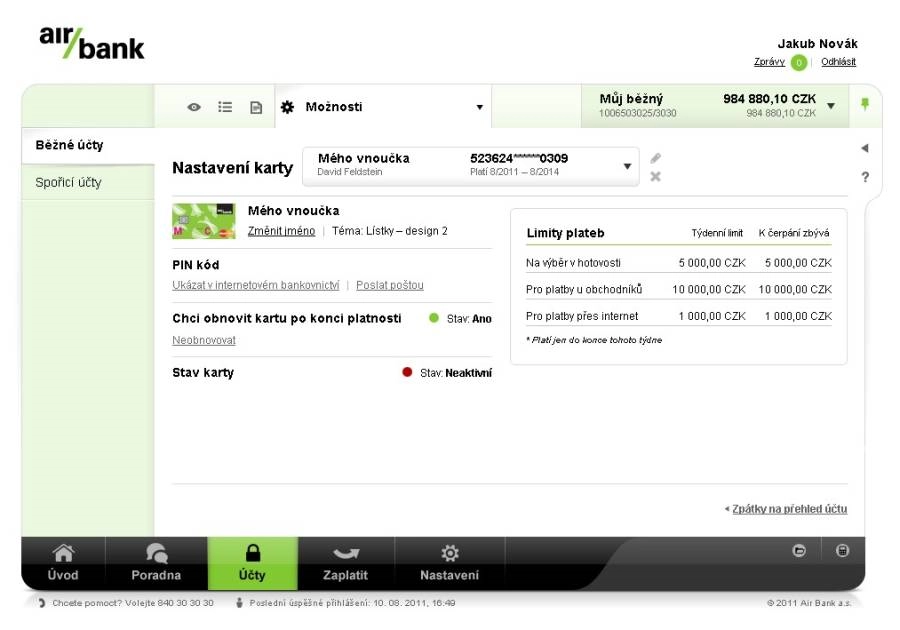Click the pencil edit icon beside card selector
The image size is (900, 630).
pyautogui.click(x=656, y=158)
